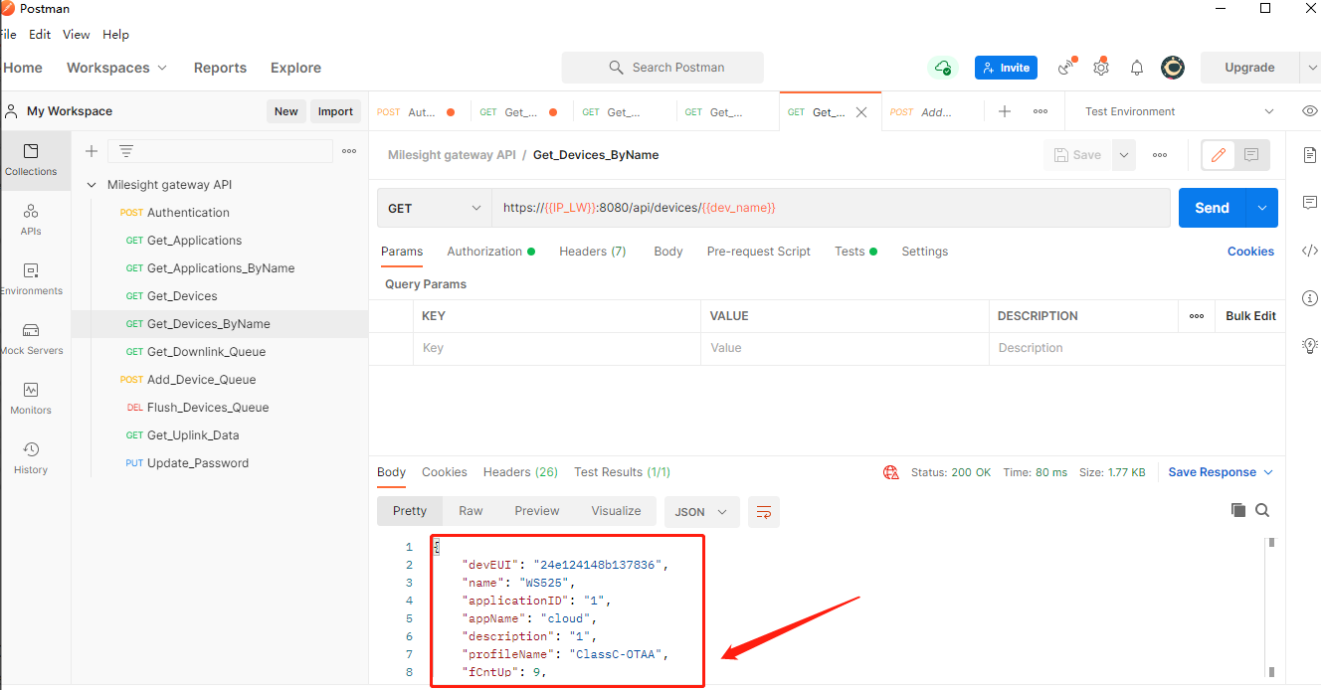Click the request comment mode icon

1251,155
